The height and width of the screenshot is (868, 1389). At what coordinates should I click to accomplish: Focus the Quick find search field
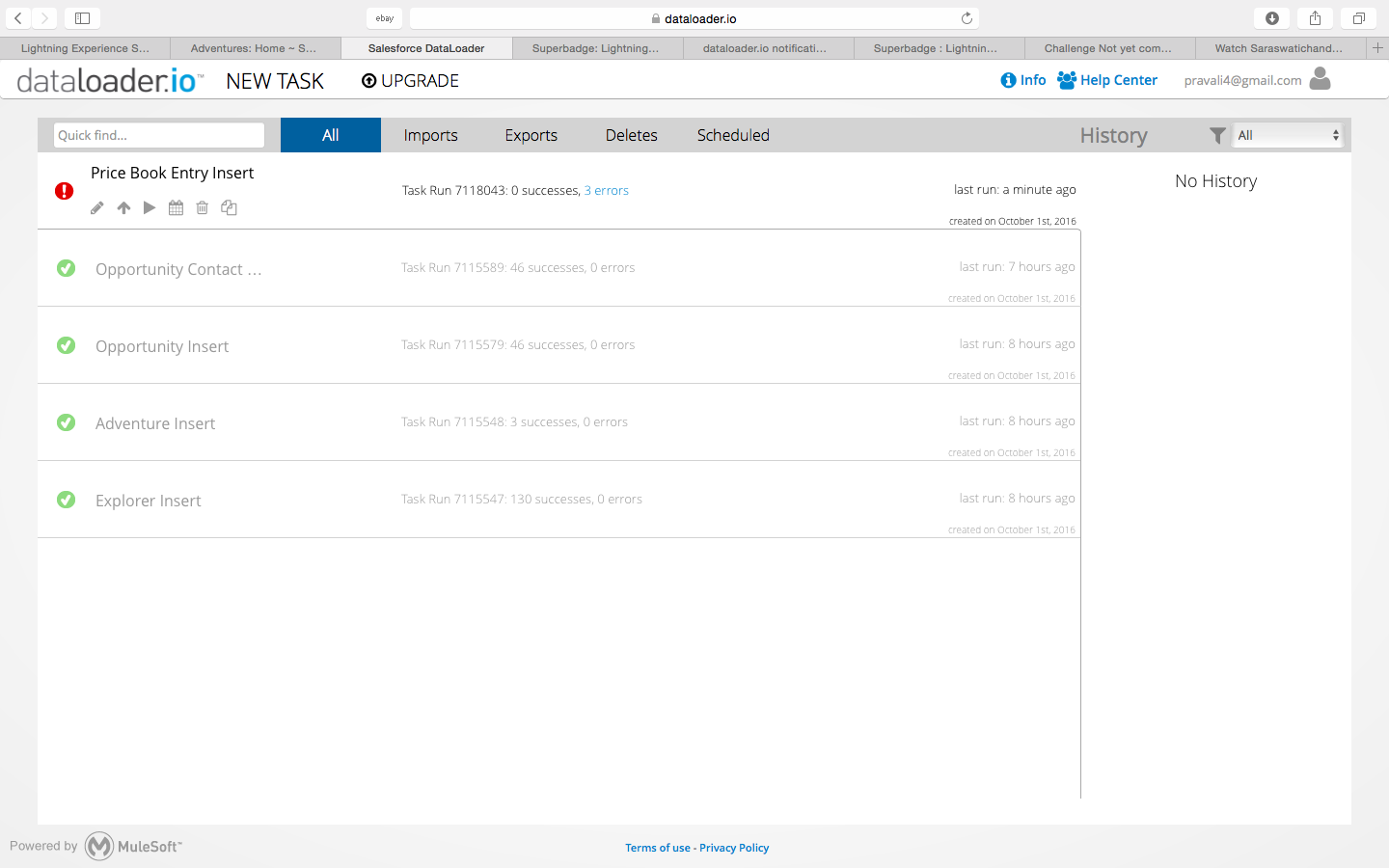[x=159, y=135]
